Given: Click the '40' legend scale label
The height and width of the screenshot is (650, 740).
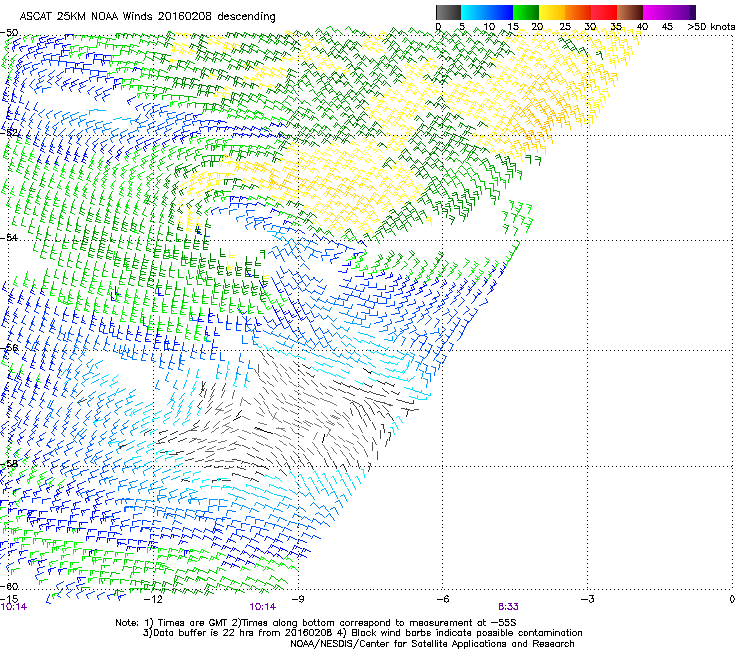Looking at the screenshot, I should [642, 27].
